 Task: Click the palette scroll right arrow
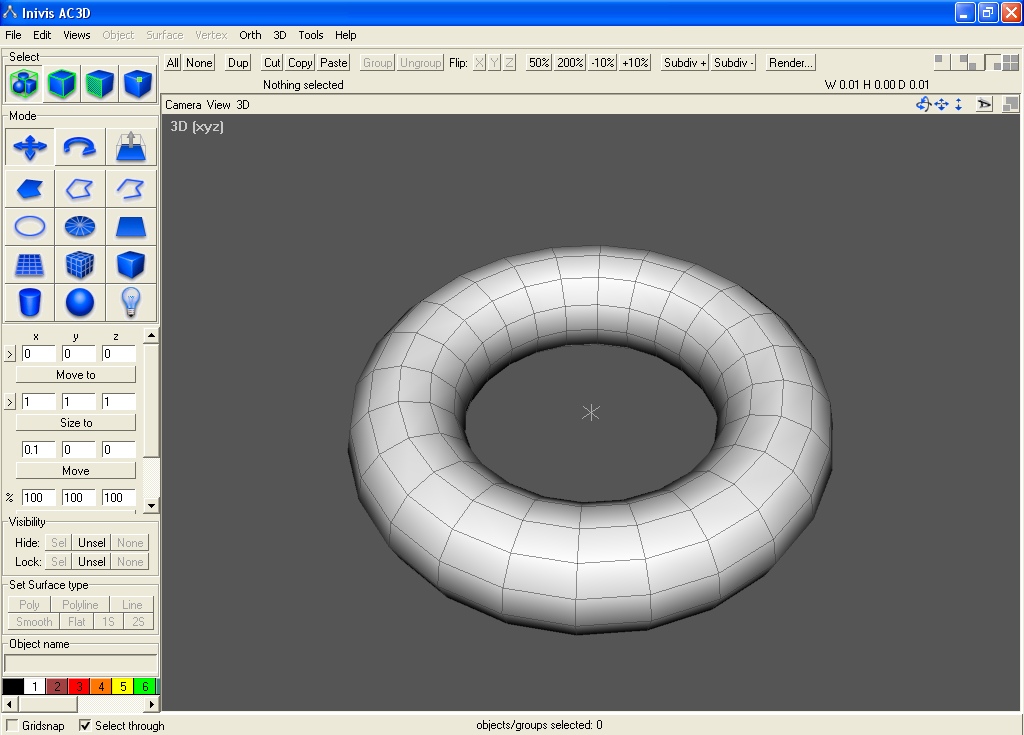pos(152,704)
